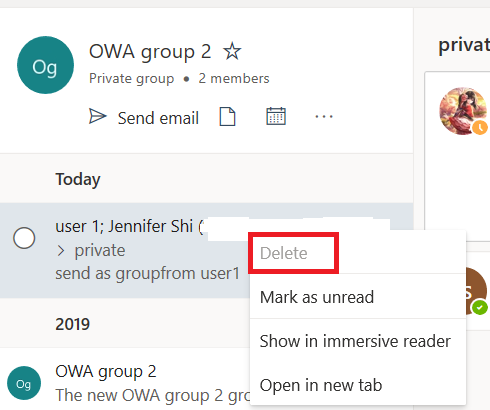Click the large Og group avatar

pyautogui.click(x=45, y=65)
